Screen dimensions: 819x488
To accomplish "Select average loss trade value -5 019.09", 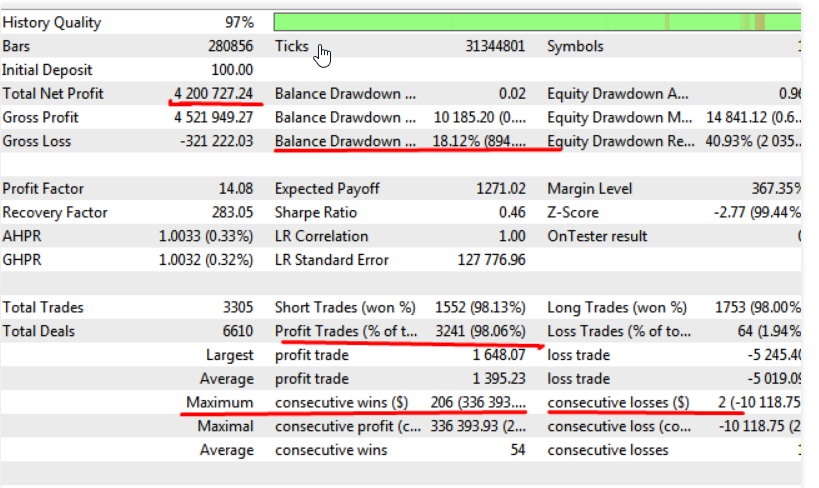I will [774, 379].
